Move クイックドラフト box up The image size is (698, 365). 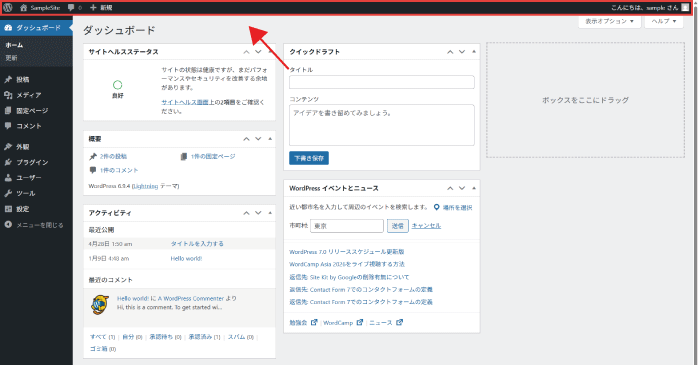[x=450, y=52]
